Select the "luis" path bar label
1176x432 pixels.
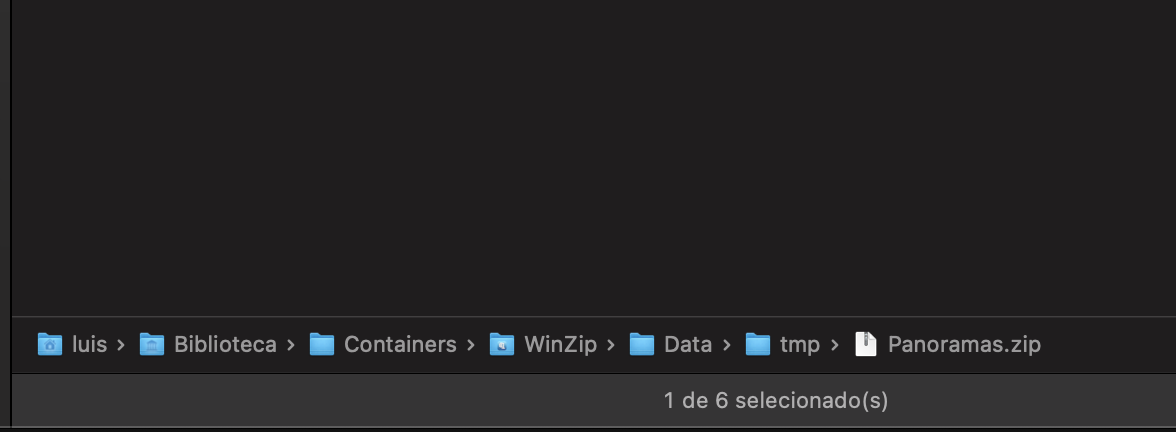pyautogui.click(x=90, y=345)
